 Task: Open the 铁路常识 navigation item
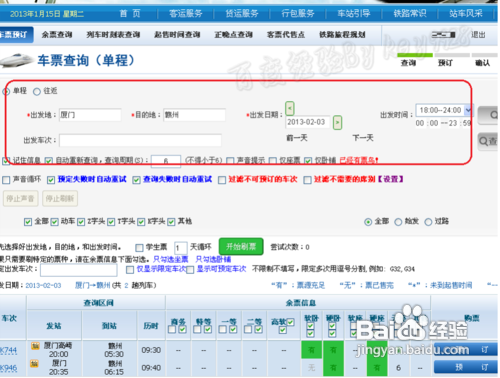[410, 14]
